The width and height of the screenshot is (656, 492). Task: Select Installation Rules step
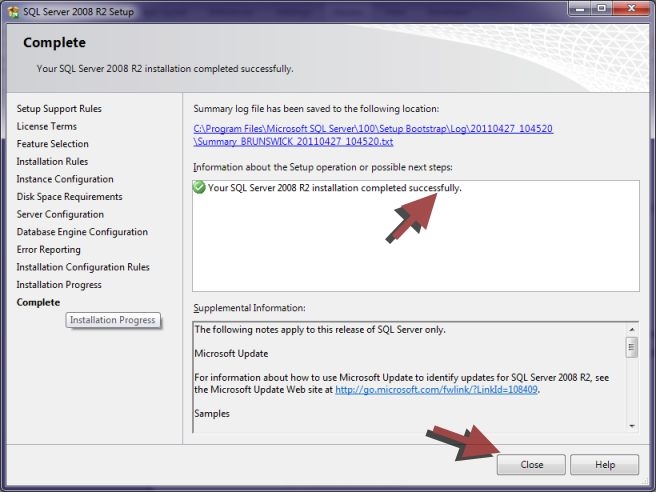[x=52, y=161]
